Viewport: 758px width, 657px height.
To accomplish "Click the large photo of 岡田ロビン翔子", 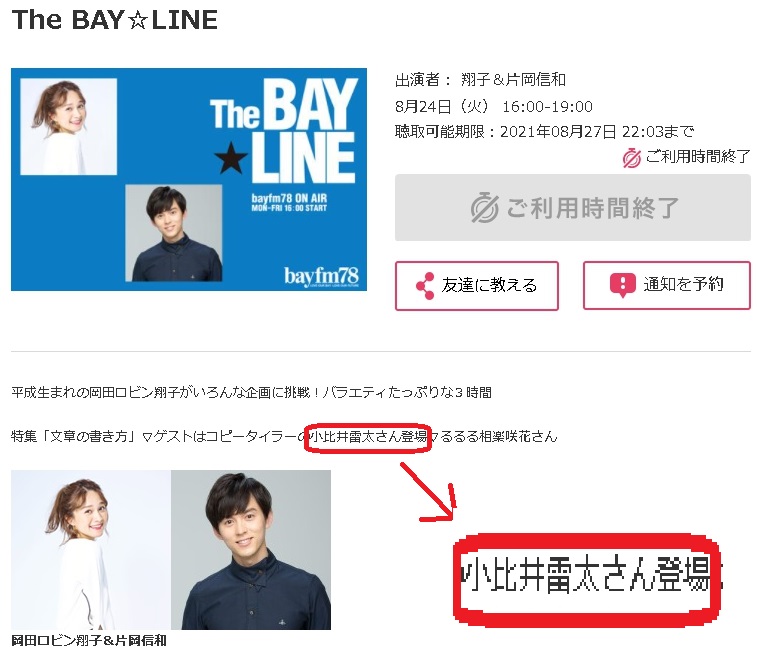I will pos(91,550).
